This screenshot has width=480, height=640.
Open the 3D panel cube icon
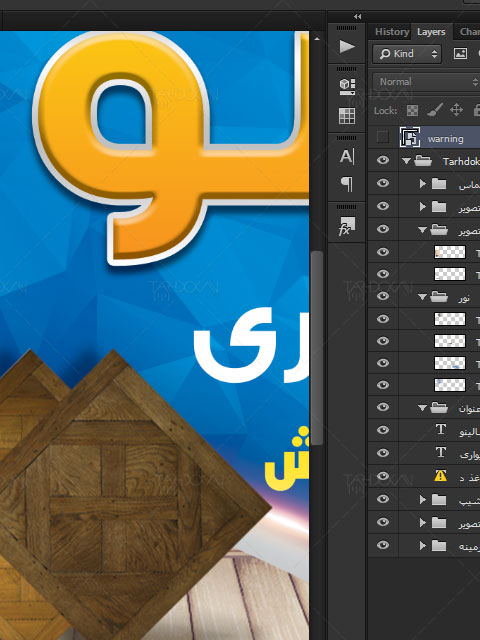pos(347,87)
